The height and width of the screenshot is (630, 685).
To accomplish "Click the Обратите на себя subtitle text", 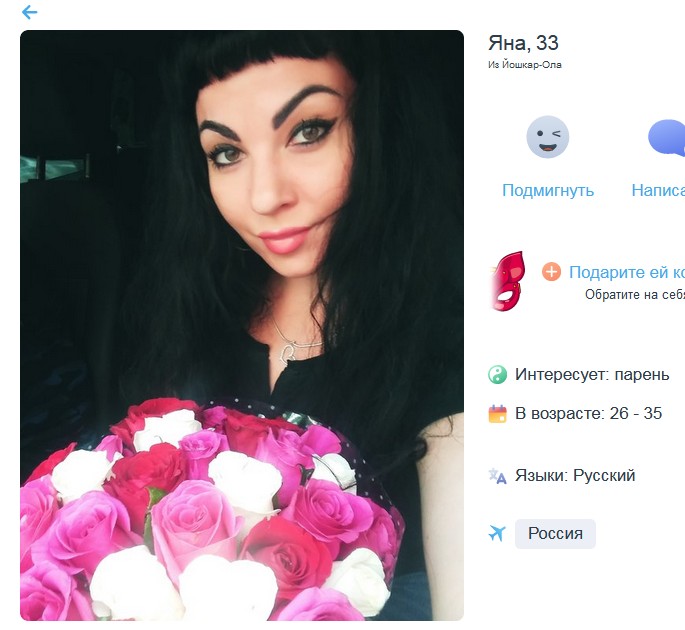I will point(635,295).
